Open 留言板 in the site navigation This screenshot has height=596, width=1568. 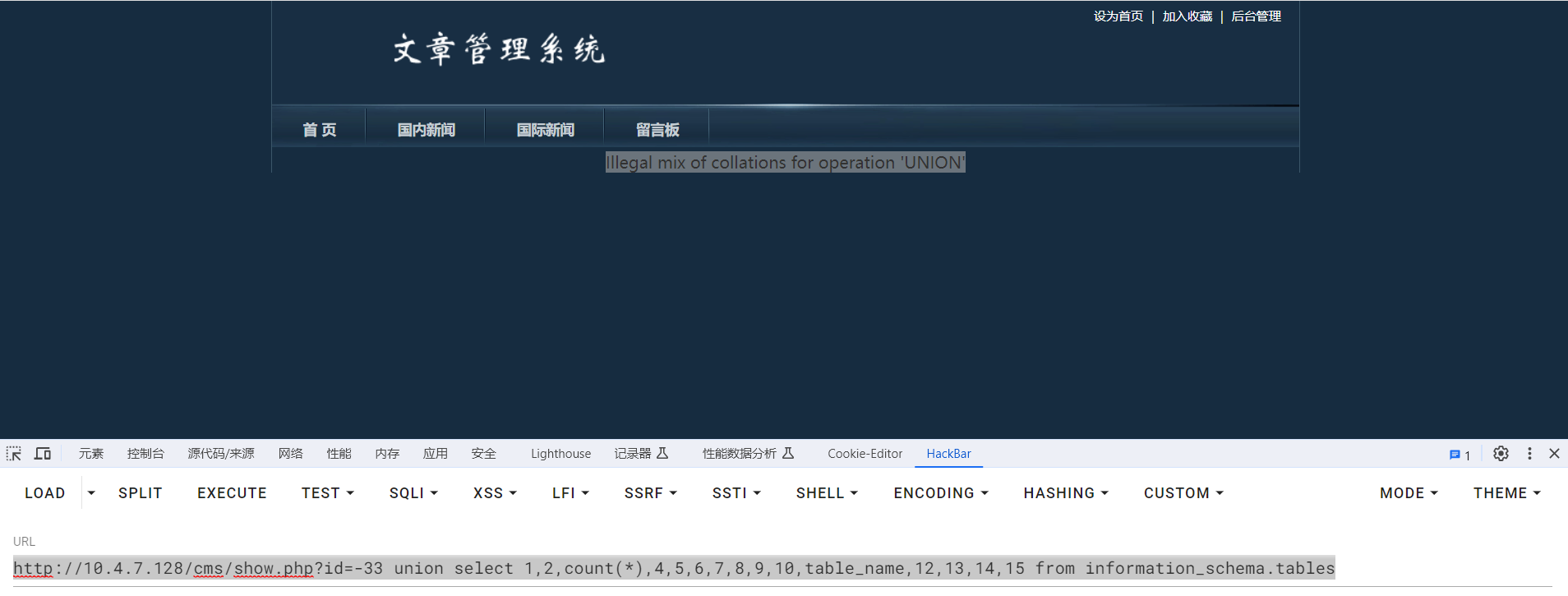click(x=657, y=130)
